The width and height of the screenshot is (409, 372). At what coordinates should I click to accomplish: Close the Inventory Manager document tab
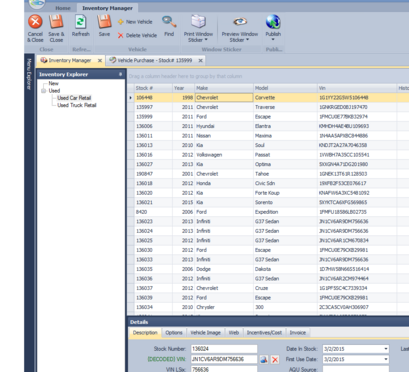pyautogui.click(x=100, y=60)
